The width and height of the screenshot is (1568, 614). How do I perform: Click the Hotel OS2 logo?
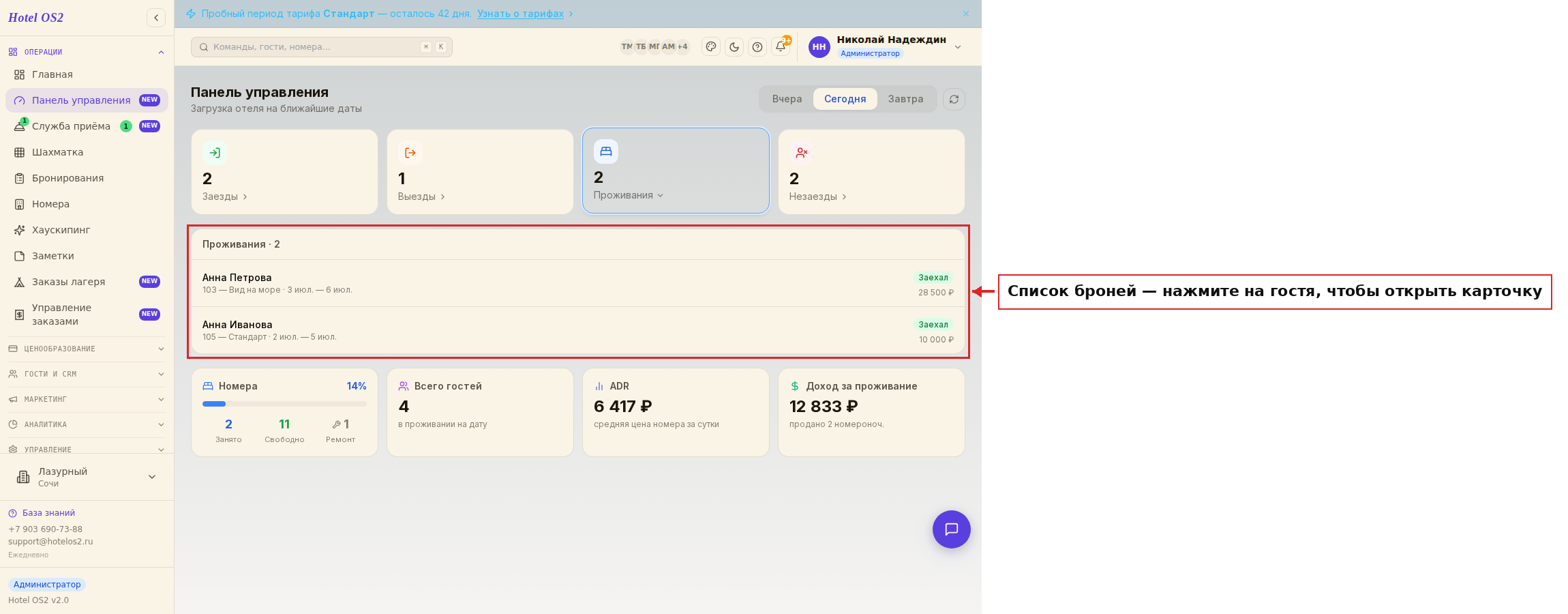click(35, 18)
